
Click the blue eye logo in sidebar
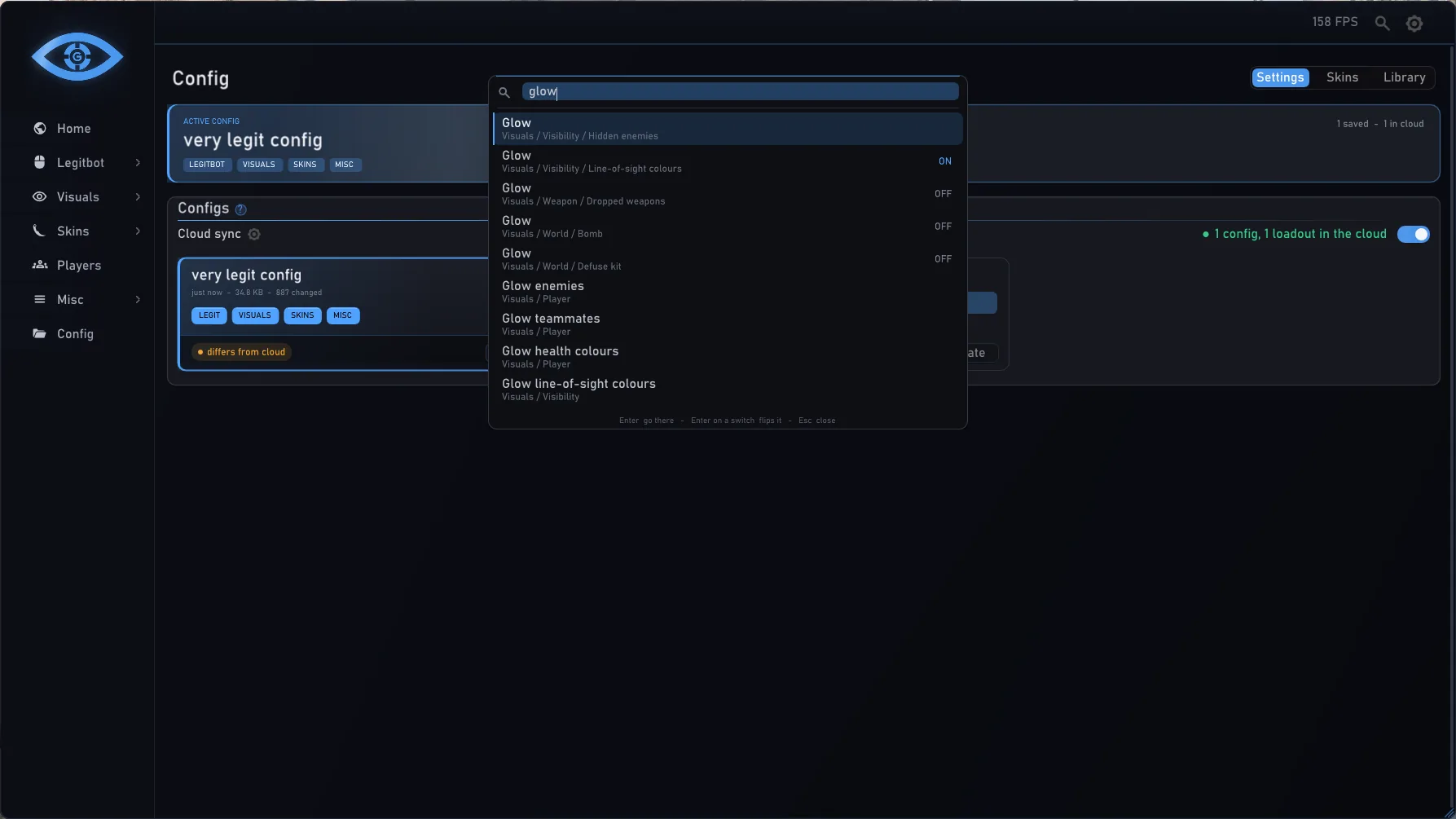[x=77, y=56]
